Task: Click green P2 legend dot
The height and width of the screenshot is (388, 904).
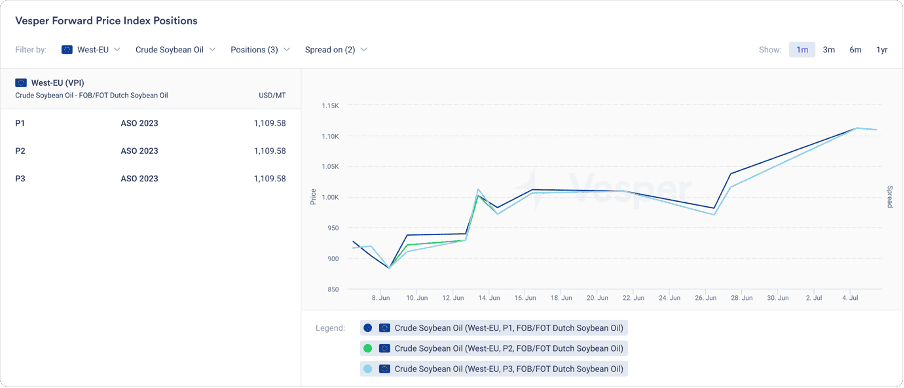Action: pyautogui.click(x=368, y=348)
